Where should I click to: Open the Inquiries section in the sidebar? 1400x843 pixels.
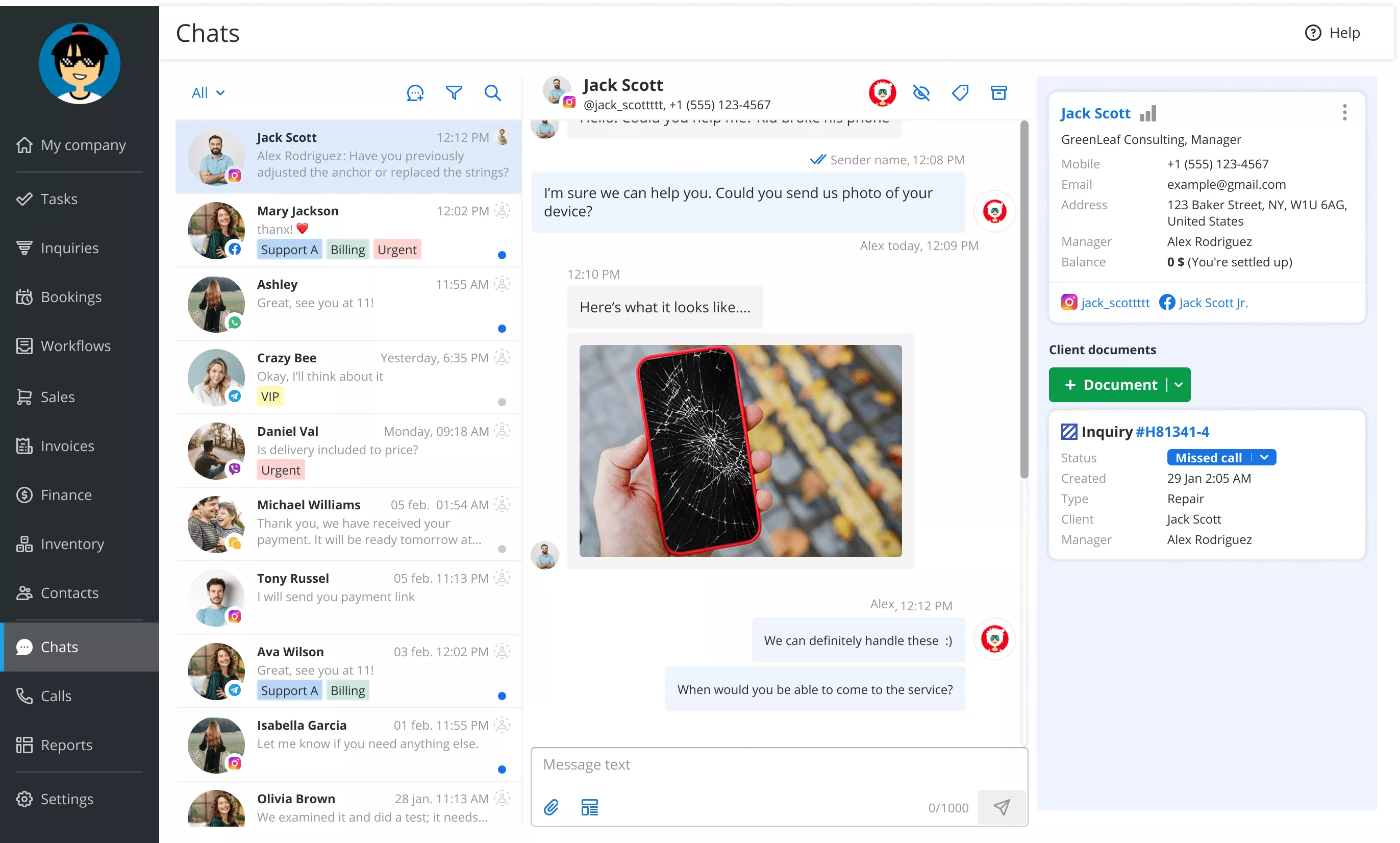(x=69, y=247)
